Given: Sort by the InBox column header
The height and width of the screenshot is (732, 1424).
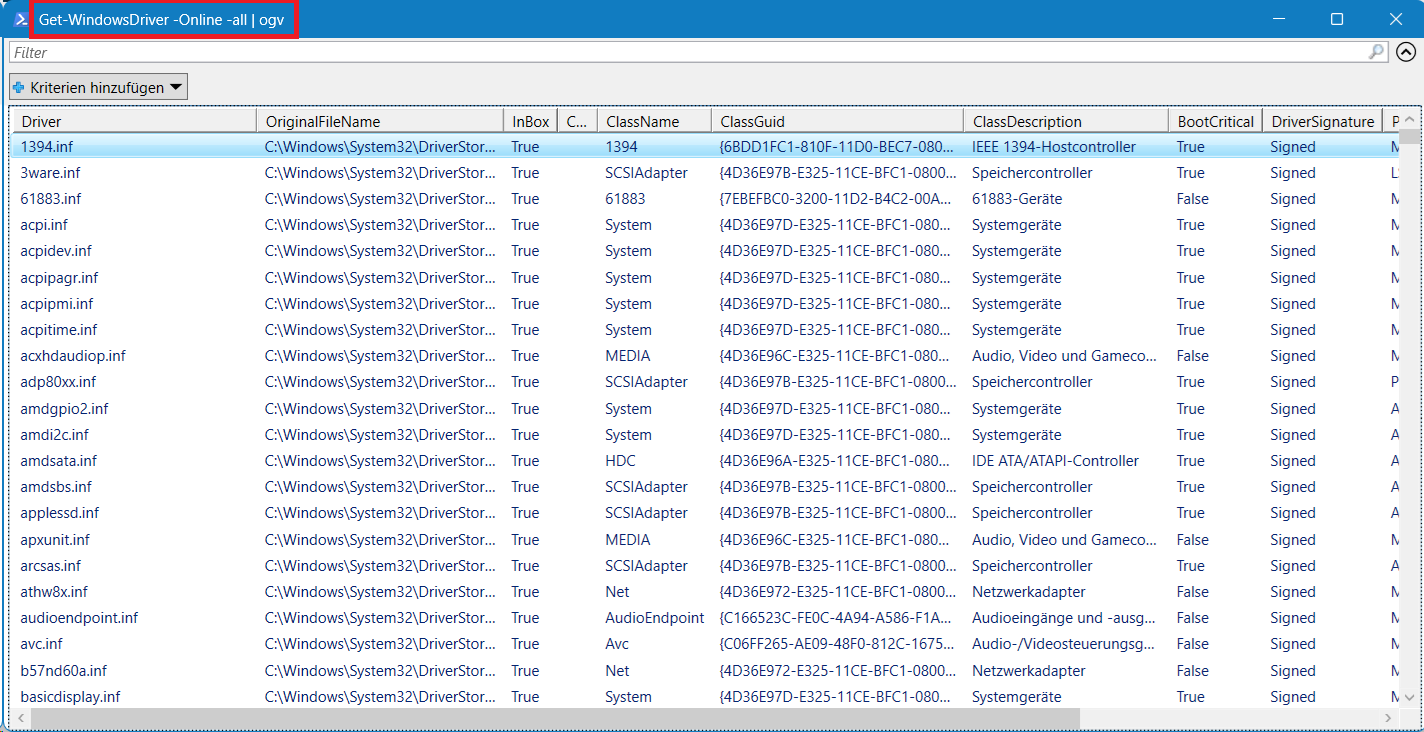Looking at the screenshot, I should click(530, 121).
